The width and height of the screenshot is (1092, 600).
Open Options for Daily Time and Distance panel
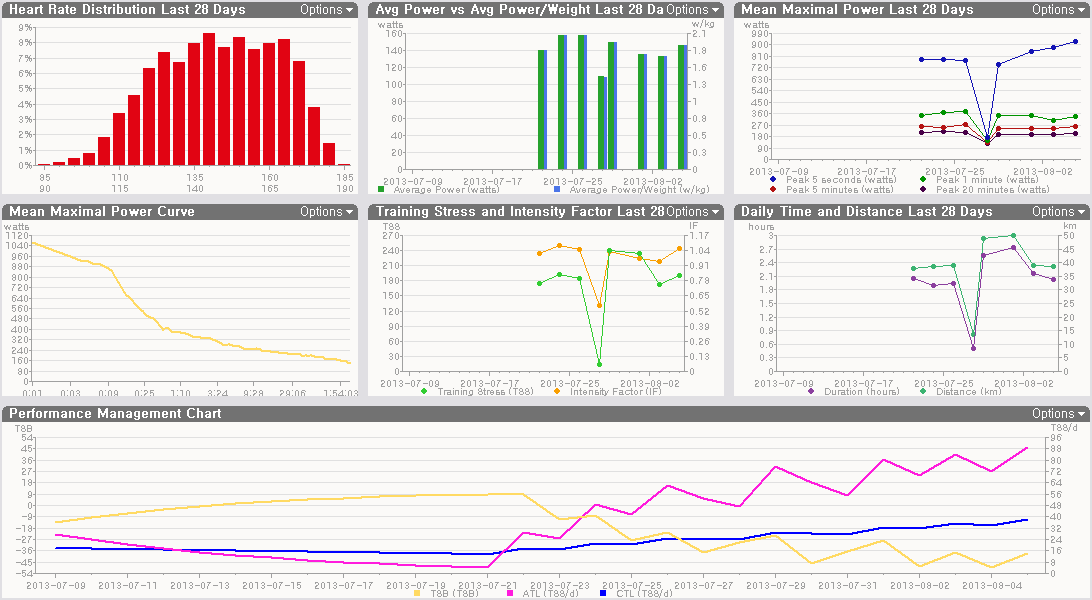click(1059, 212)
